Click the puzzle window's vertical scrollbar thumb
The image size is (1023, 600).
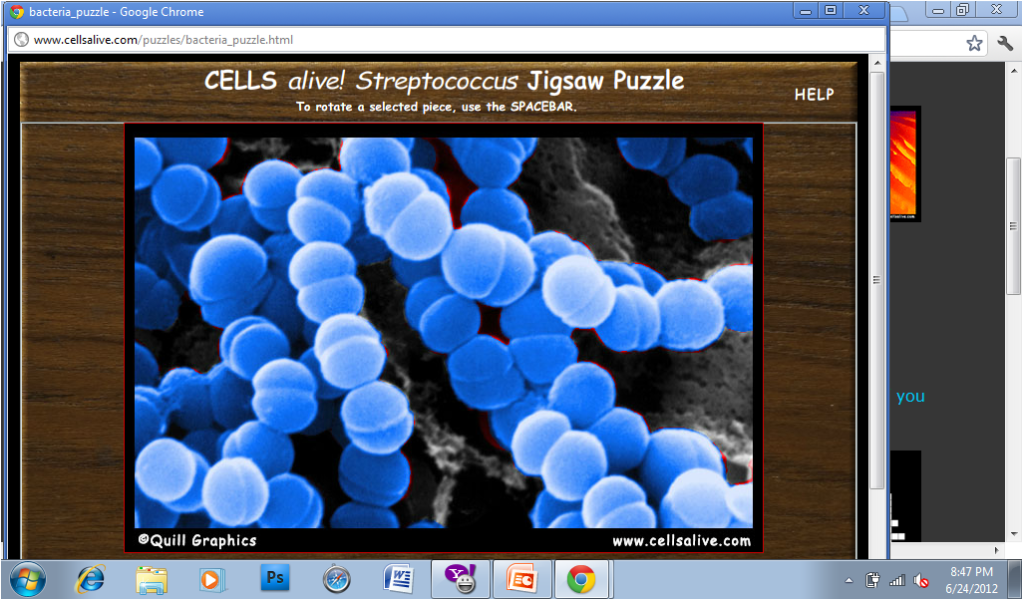tap(877, 280)
